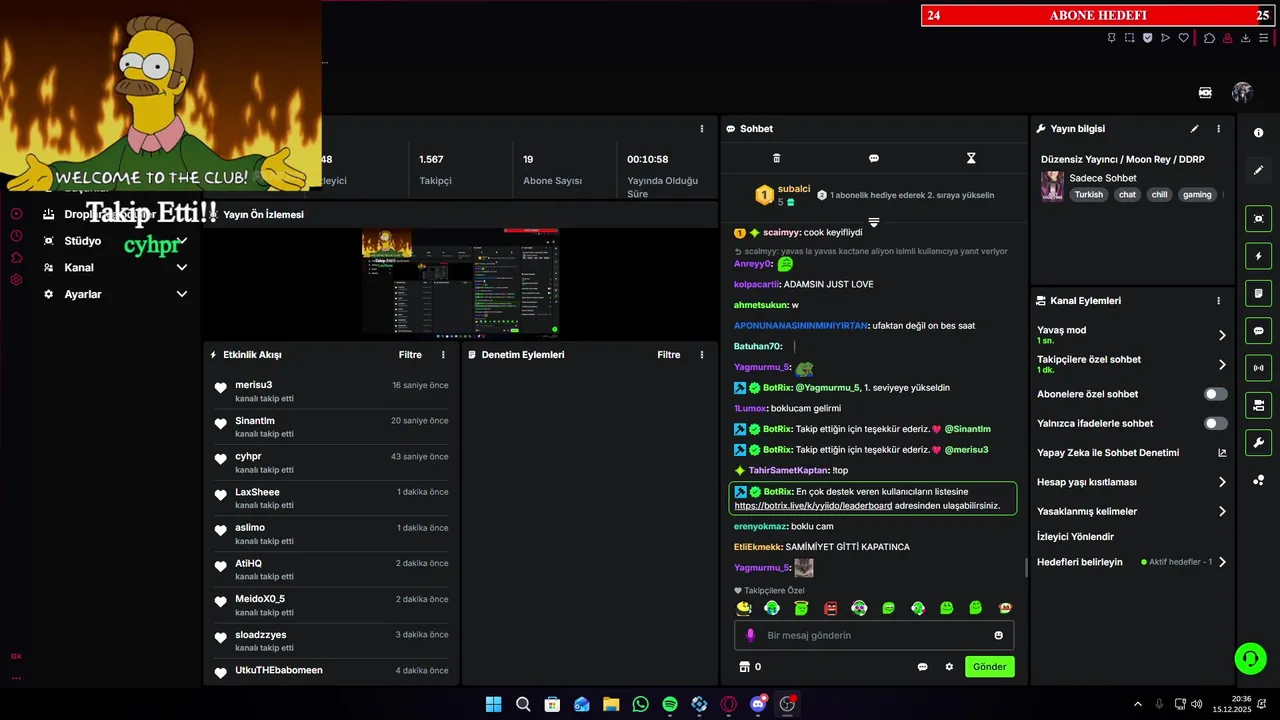
Task: Click the trash icon in Sohbet toolbar
Action: pos(776,158)
